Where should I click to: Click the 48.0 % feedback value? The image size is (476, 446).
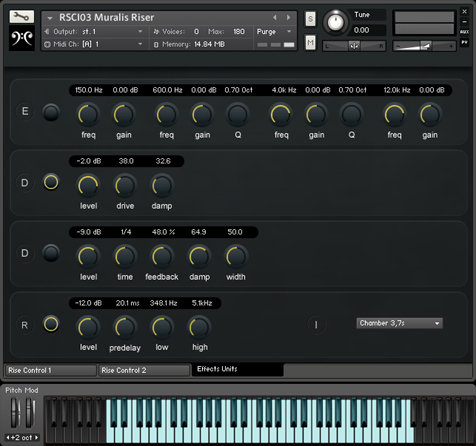(x=163, y=232)
